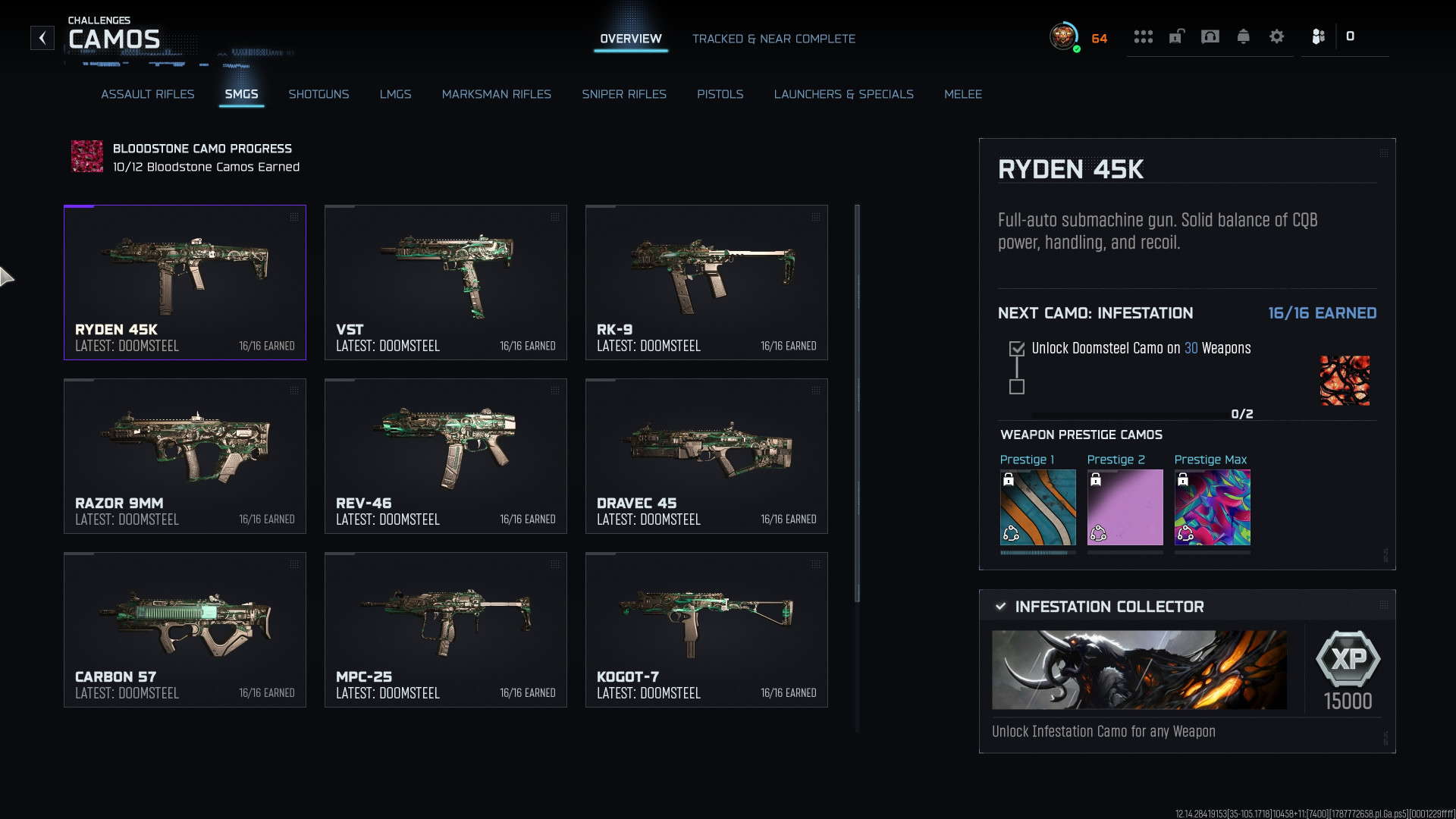Go back using the back arrow
This screenshot has width=1456, height=819.
point(42,38)
